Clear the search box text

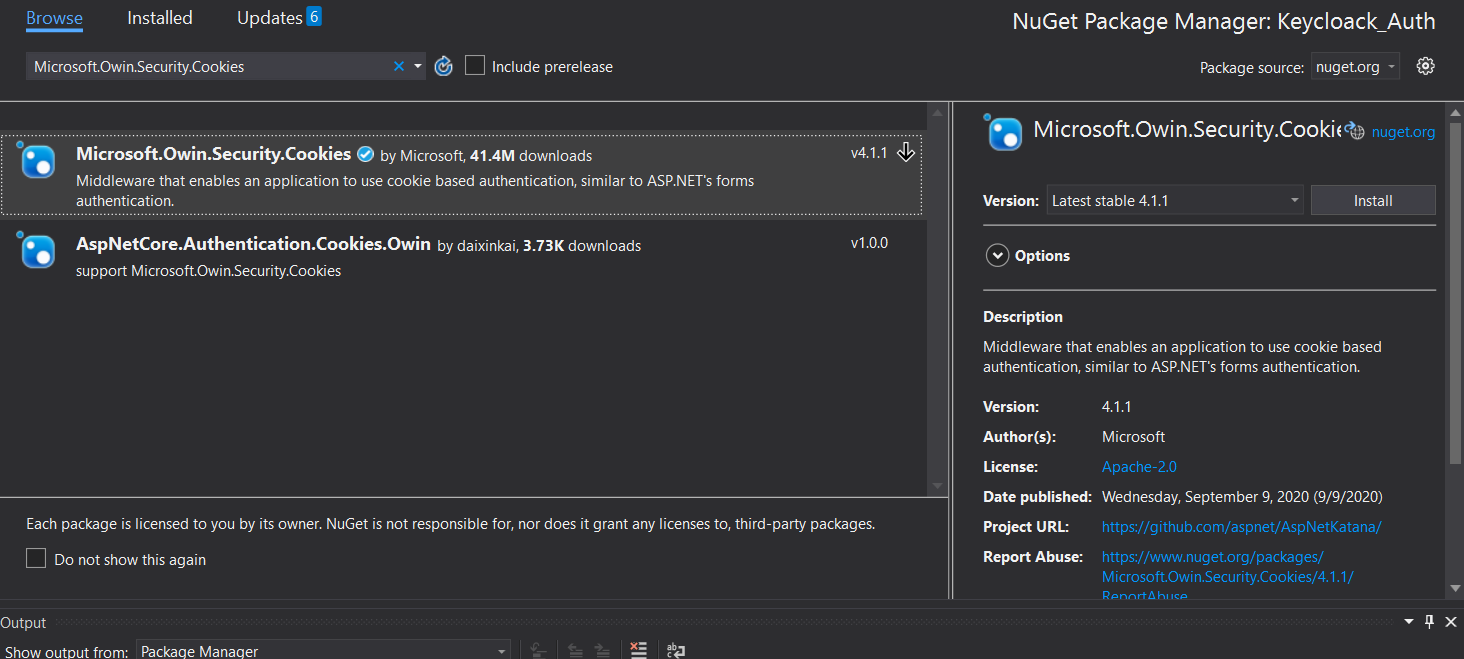point(399,66)
